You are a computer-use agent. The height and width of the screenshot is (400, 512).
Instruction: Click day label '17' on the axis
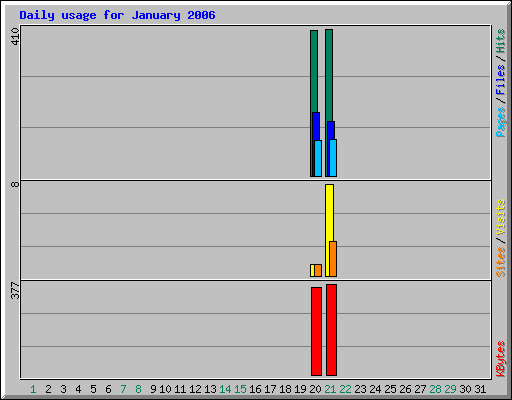click(x=270, y=389)
